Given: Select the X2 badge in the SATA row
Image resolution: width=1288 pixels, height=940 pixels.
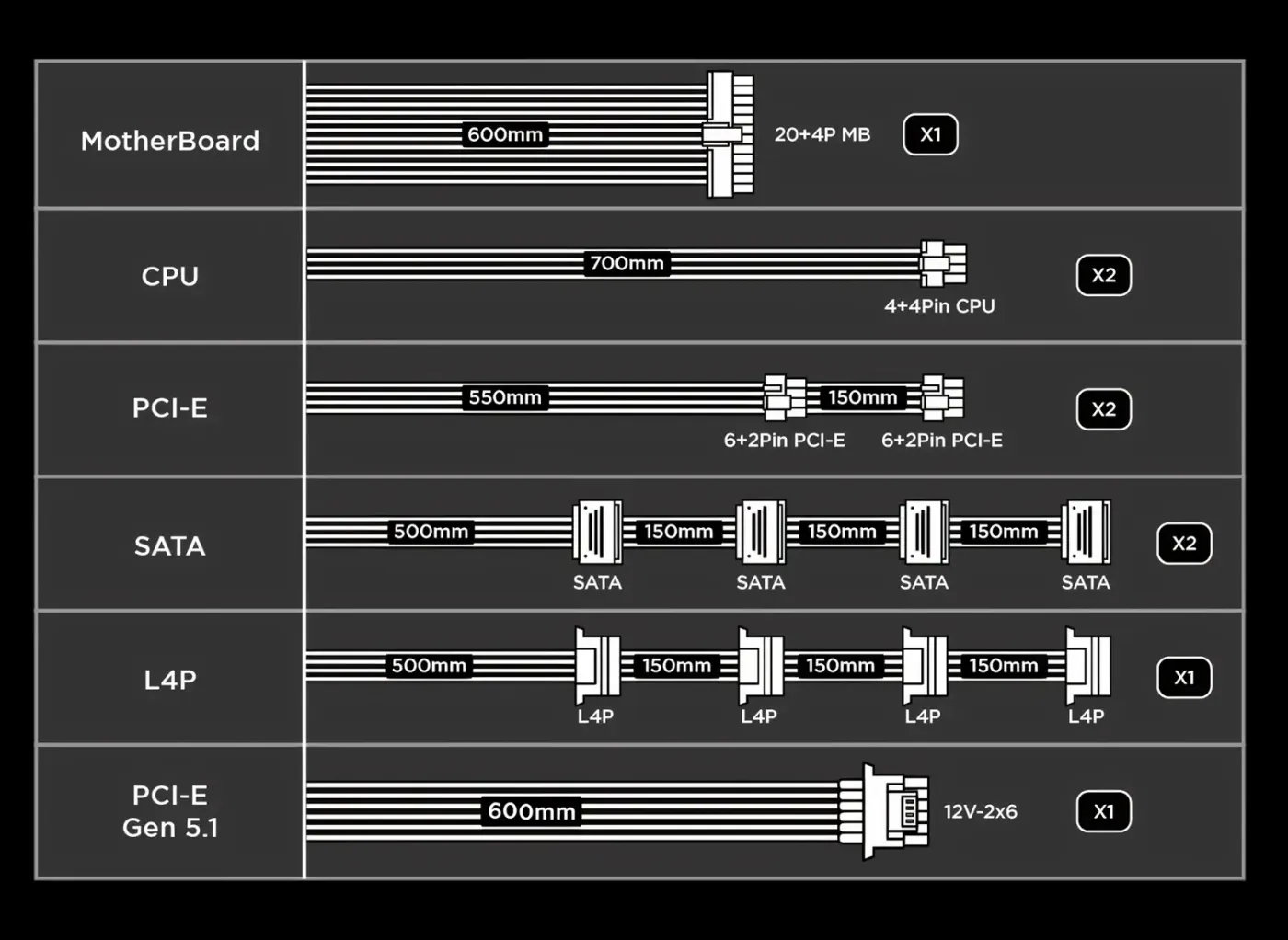Looking at the screenshot, I should pos(1185,544).
